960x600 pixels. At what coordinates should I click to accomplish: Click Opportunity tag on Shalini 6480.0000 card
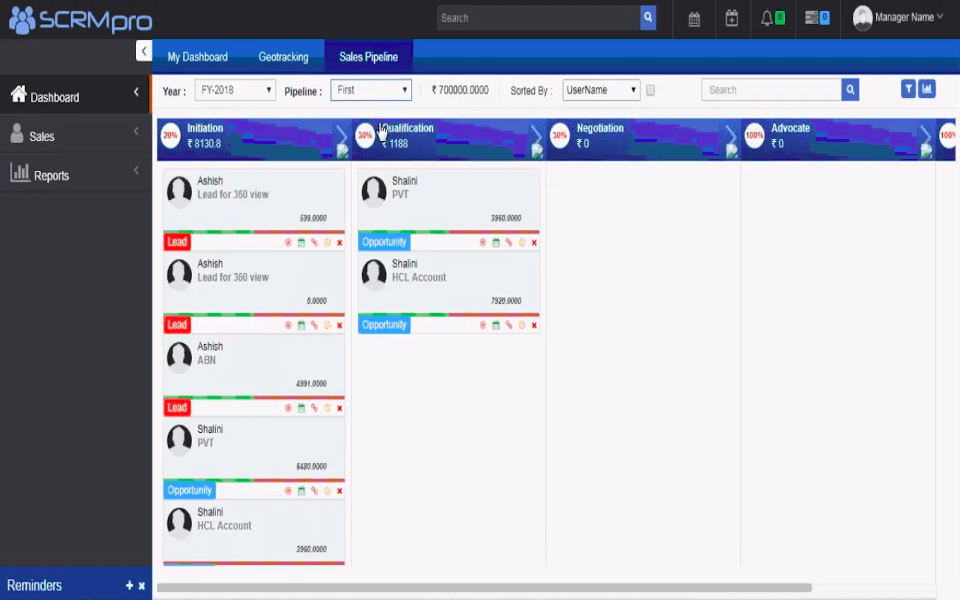point(189,490)
